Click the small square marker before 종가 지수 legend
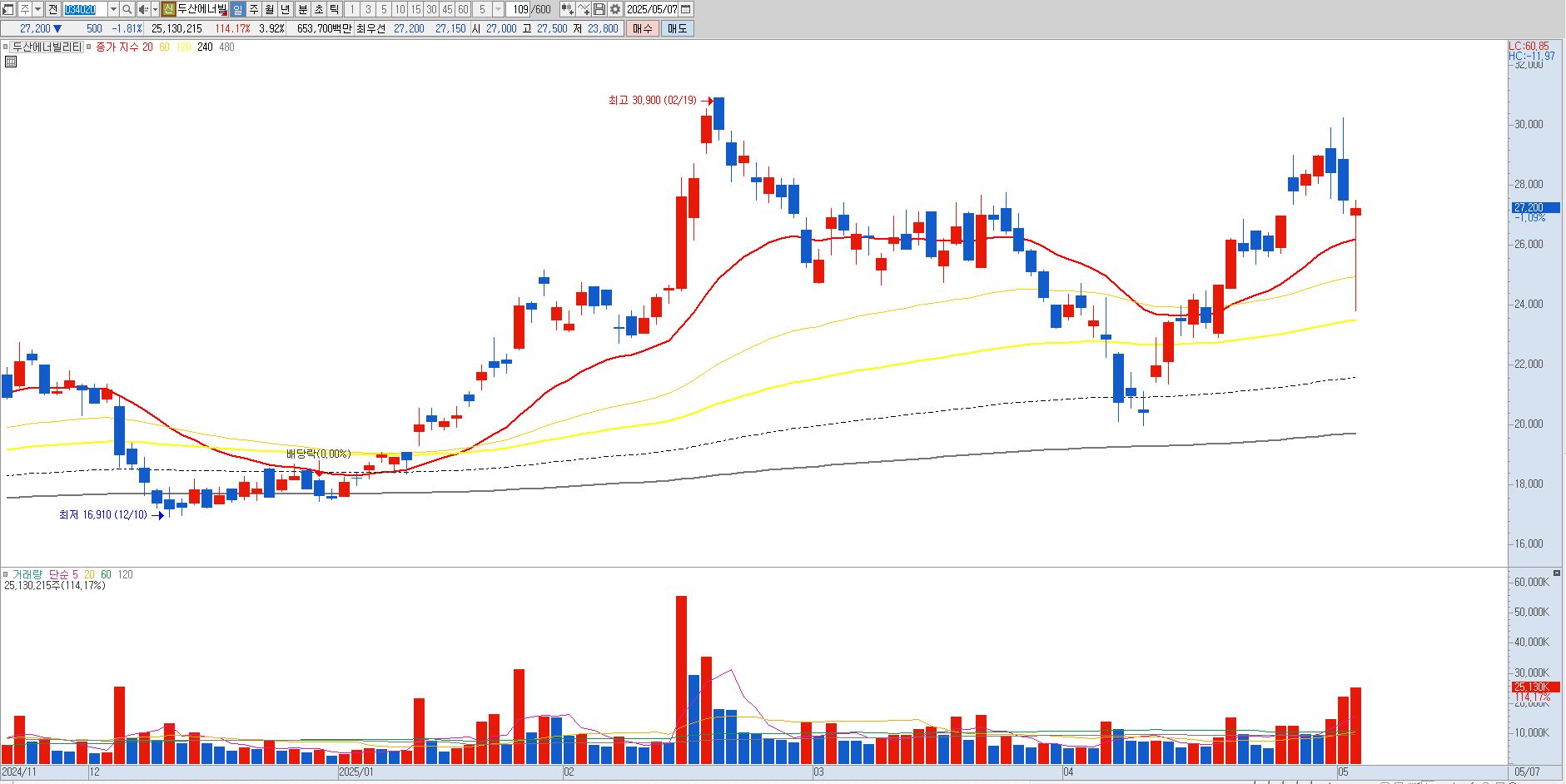The image size is (1566, 784). tap(89, 47)
